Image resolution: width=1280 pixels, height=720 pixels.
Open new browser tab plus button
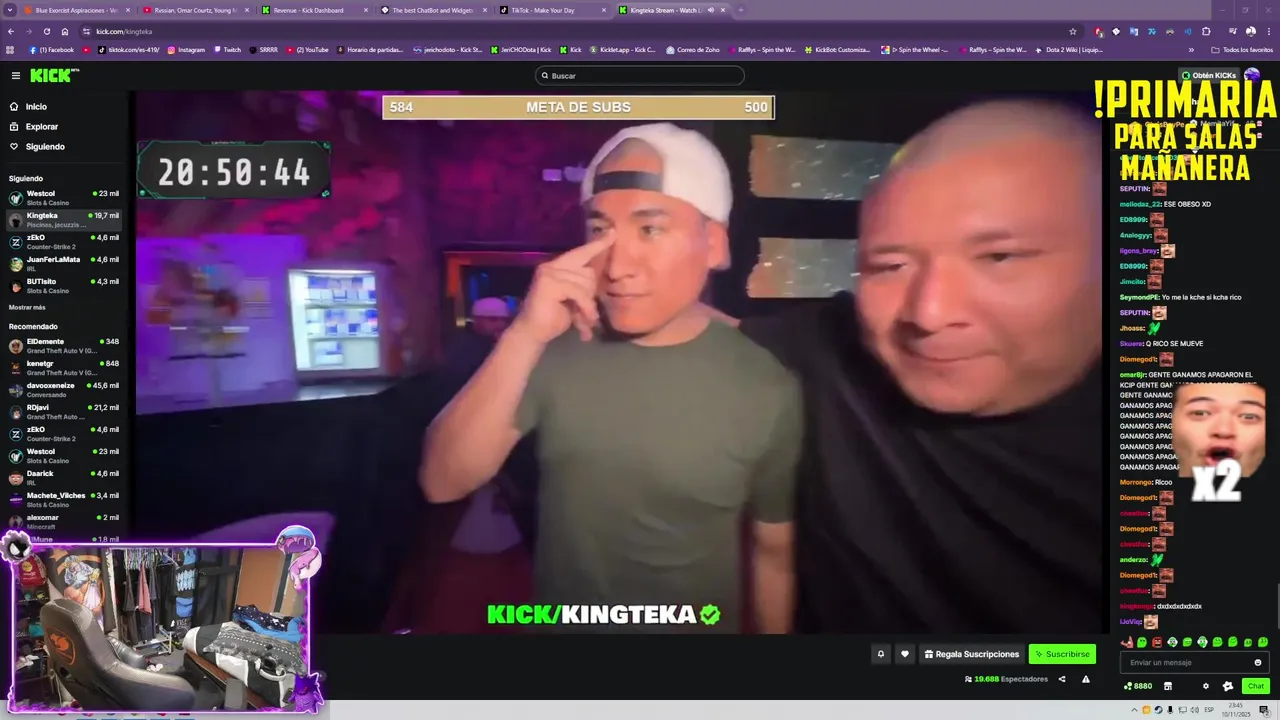740,10
